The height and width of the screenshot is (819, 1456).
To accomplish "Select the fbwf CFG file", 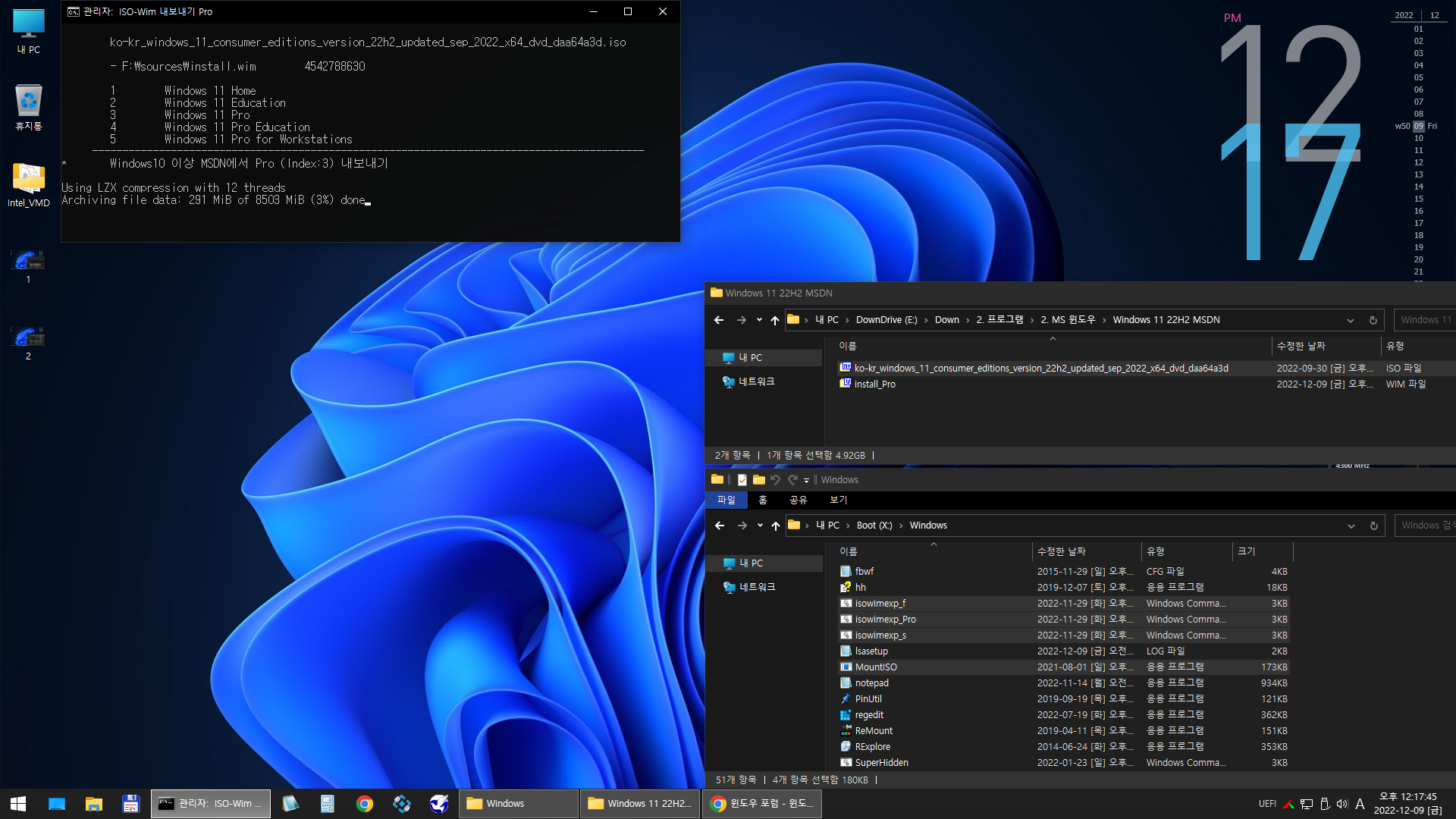I will click(x=1064, y=572).
